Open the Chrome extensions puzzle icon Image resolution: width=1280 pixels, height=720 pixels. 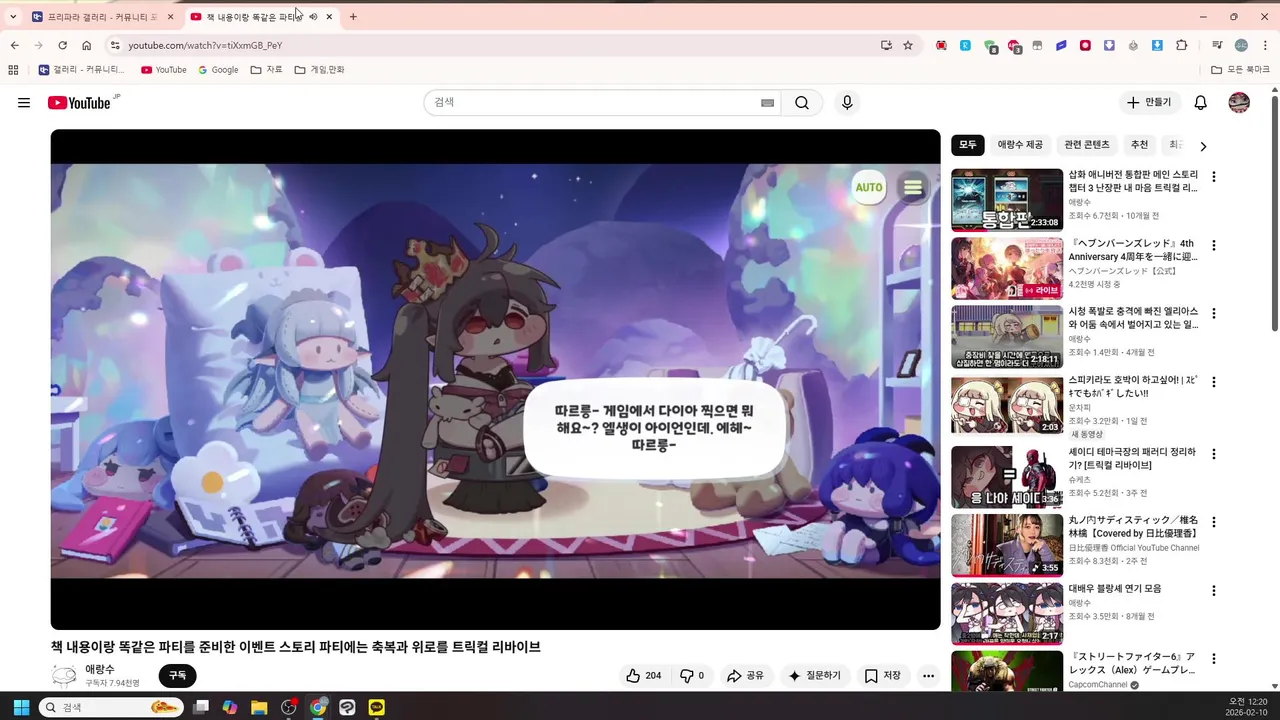pos(1181,45)
